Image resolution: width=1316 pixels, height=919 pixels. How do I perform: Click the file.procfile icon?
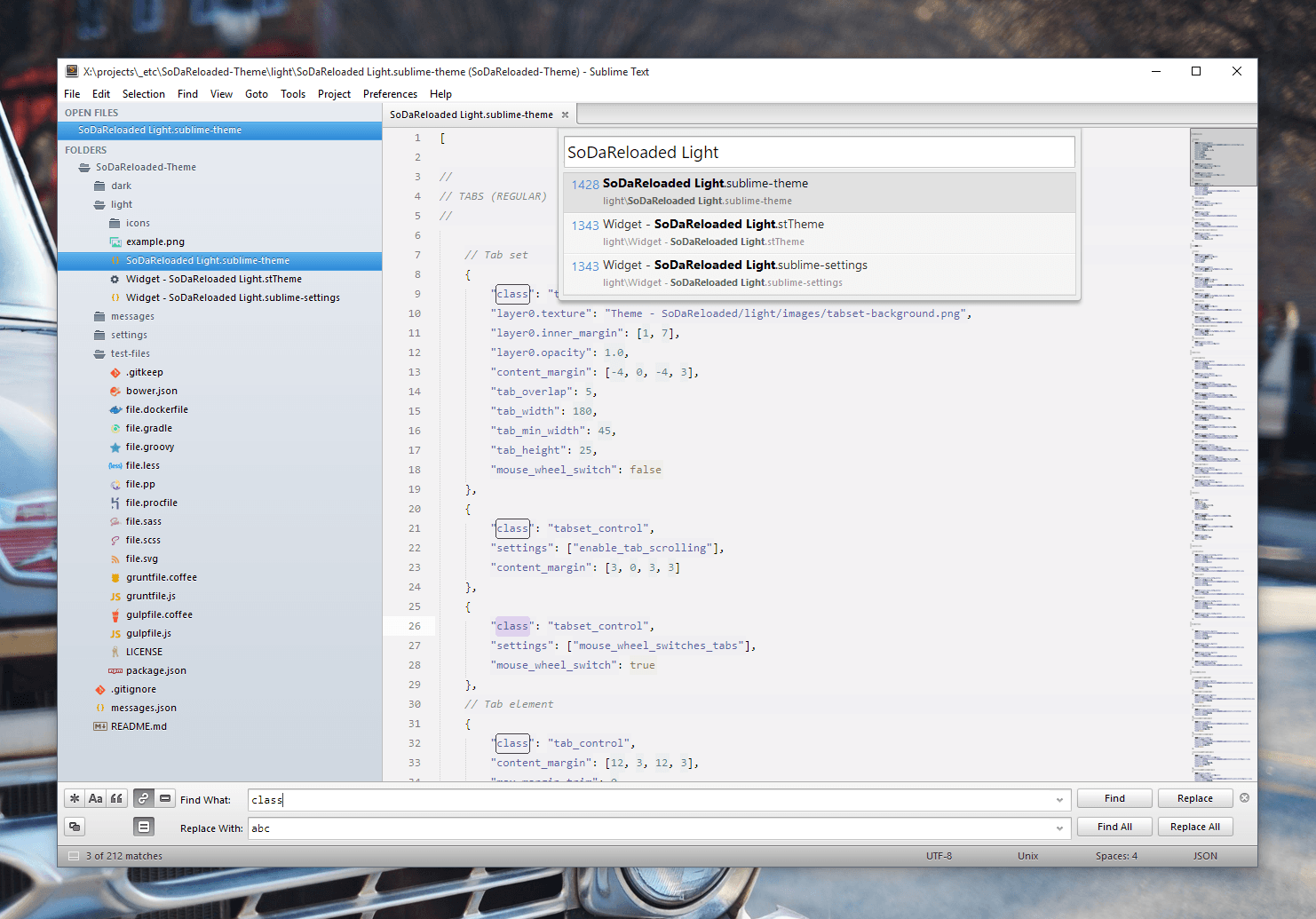(115, 503)
